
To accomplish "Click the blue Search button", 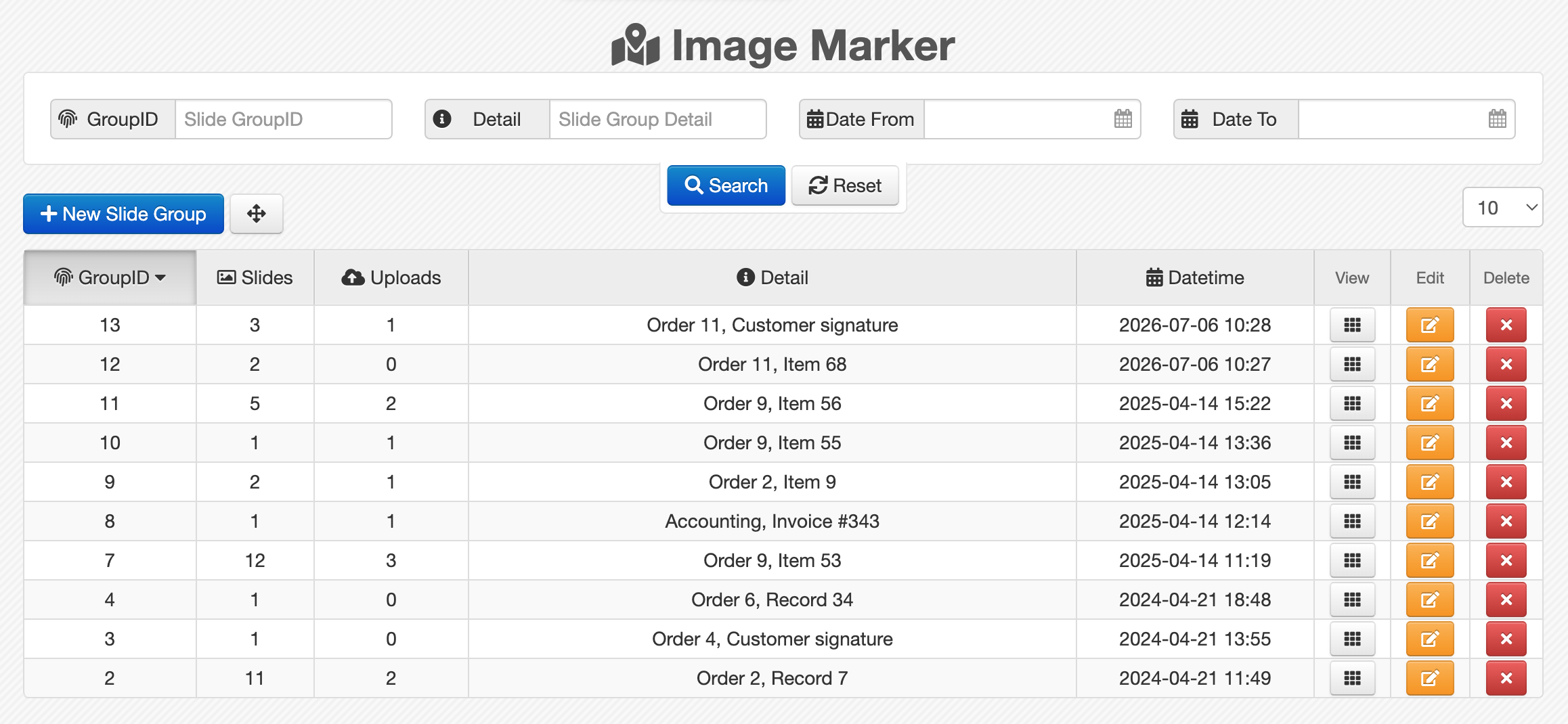I will pyautogui.click(x=726, y=185).
